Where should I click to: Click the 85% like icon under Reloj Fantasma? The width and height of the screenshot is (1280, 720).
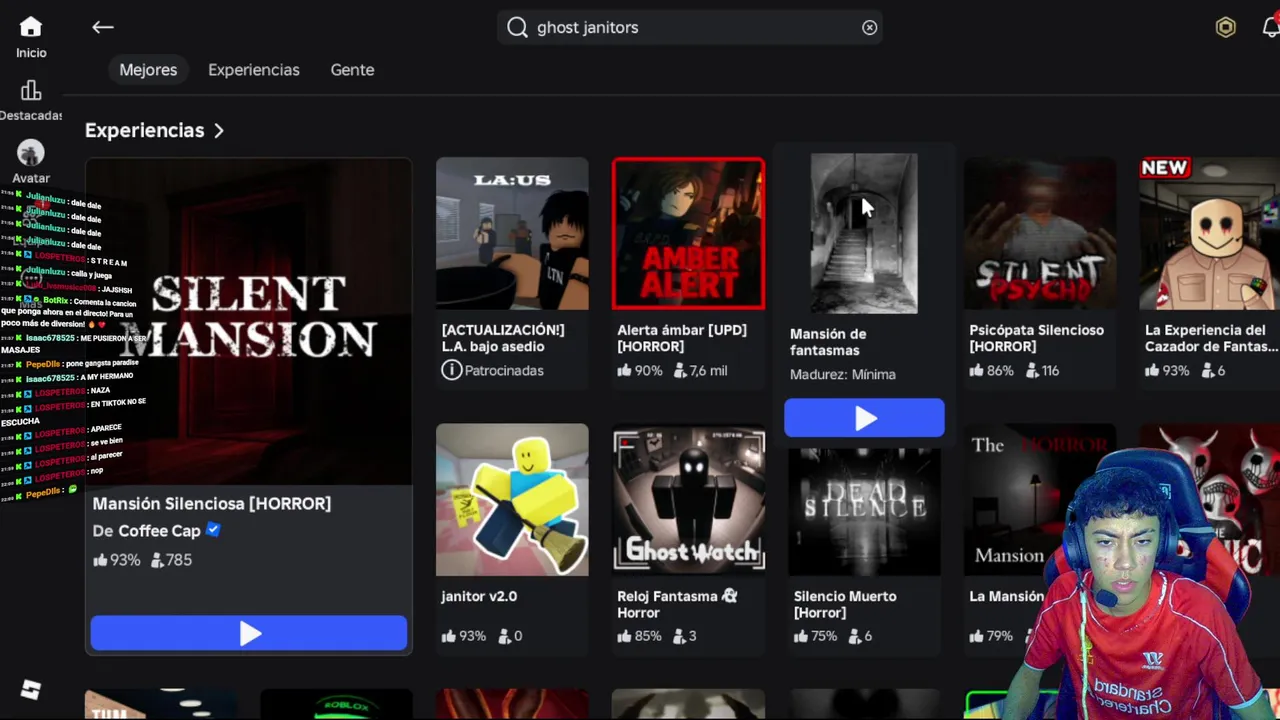[x=624, y=636]
